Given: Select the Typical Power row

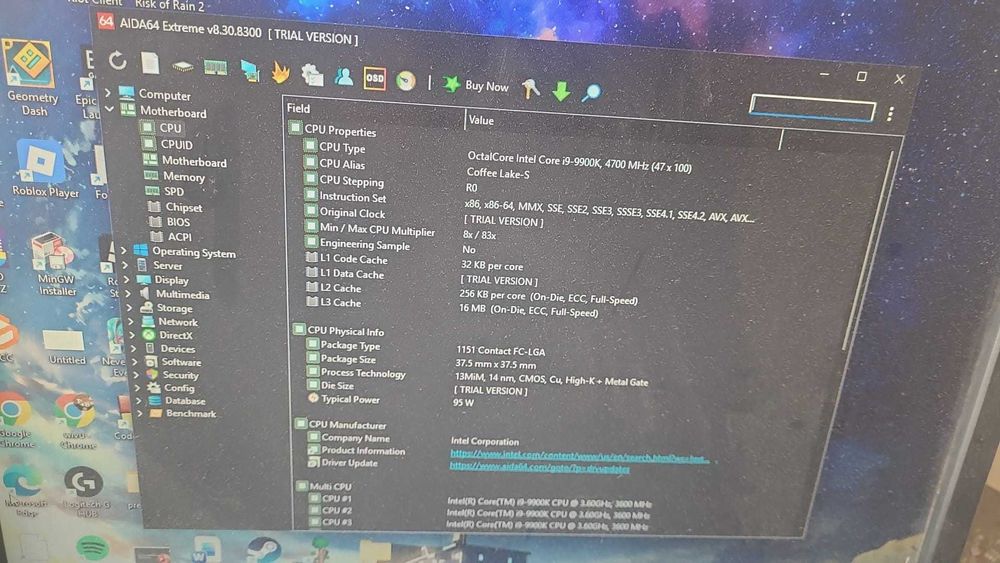Looking at the screenshot, I should pyautogui.click(x=391, y=400).
